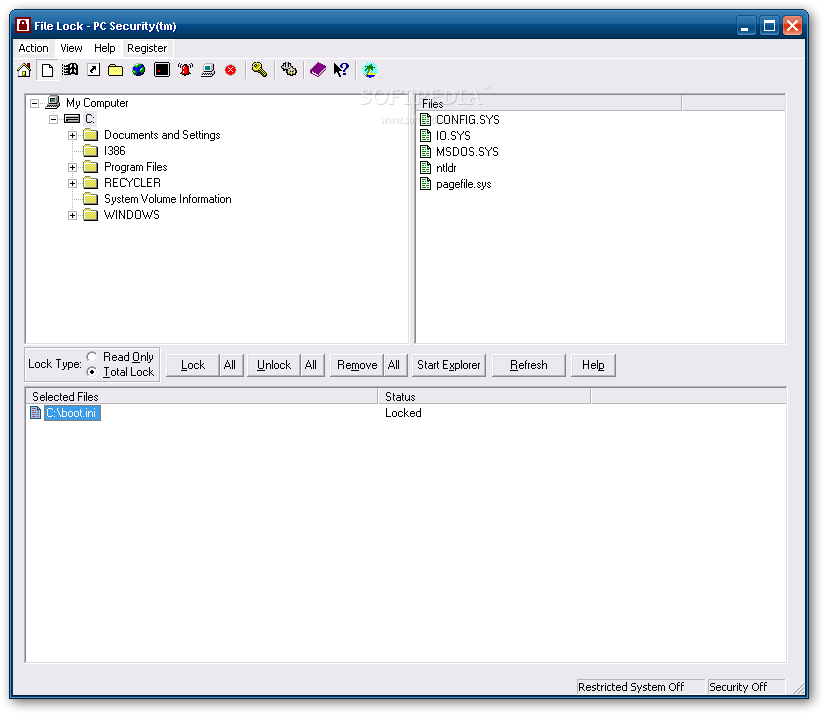This screenshot has width=824, height=714.
Task: Click the I386 folder icon
Action: coord(91,150)
